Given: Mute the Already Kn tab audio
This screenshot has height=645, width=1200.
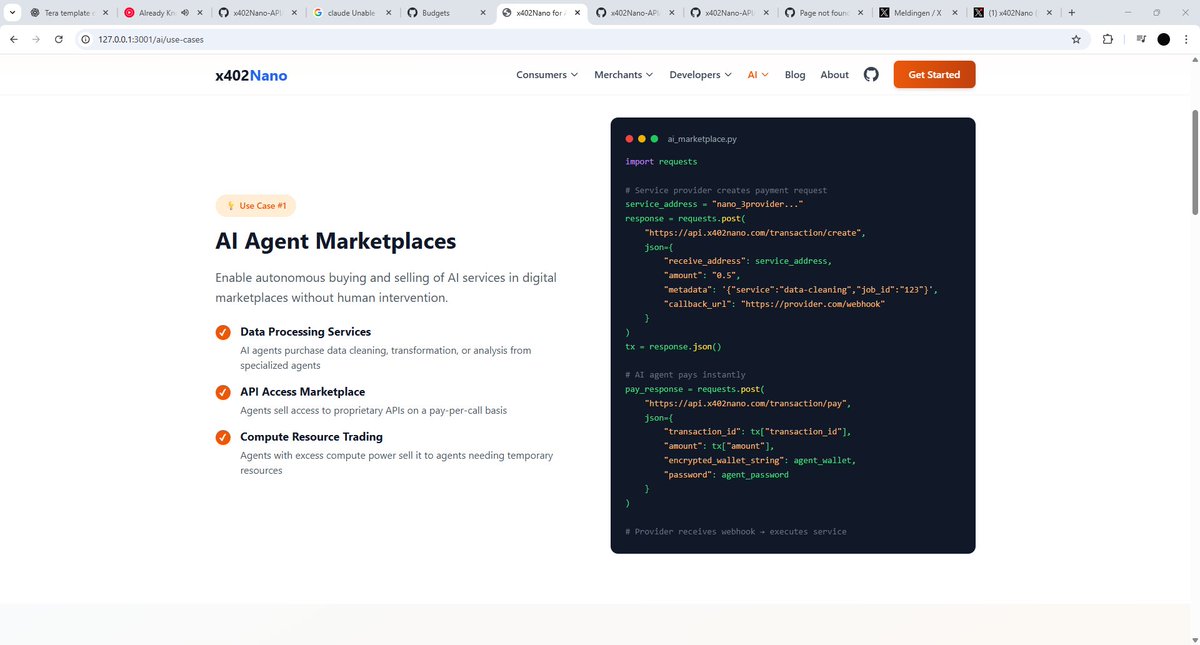Looking at the screenshot, I should (185, 13).
